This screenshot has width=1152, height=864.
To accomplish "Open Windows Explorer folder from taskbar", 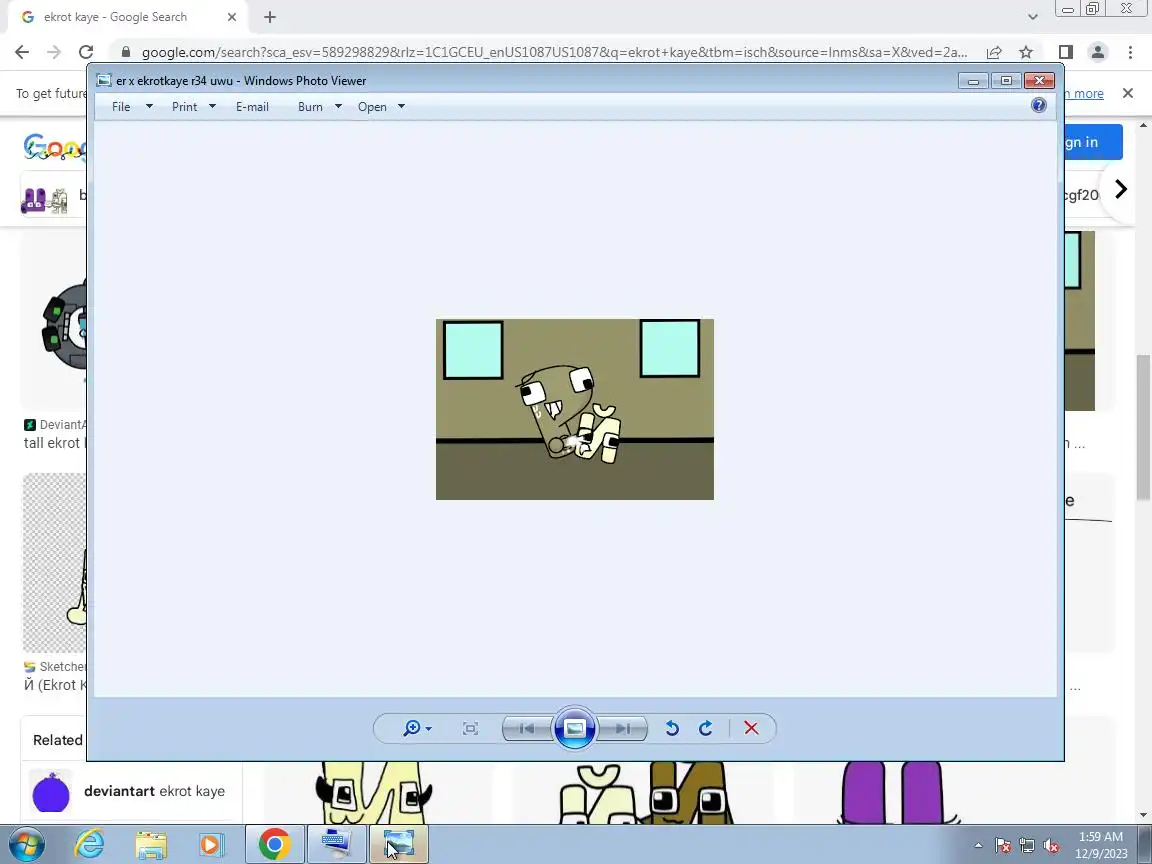I will [151, 844].
